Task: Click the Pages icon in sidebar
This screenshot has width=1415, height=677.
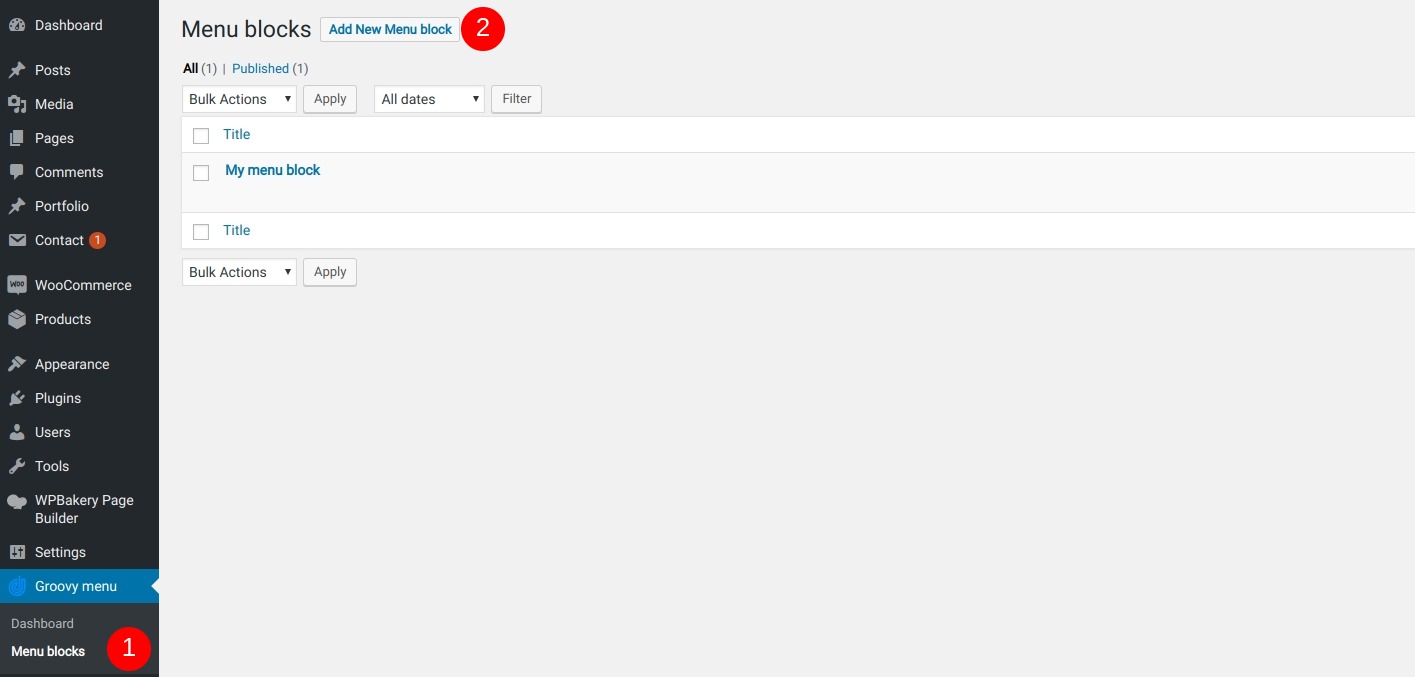Action: pos(17,138)
